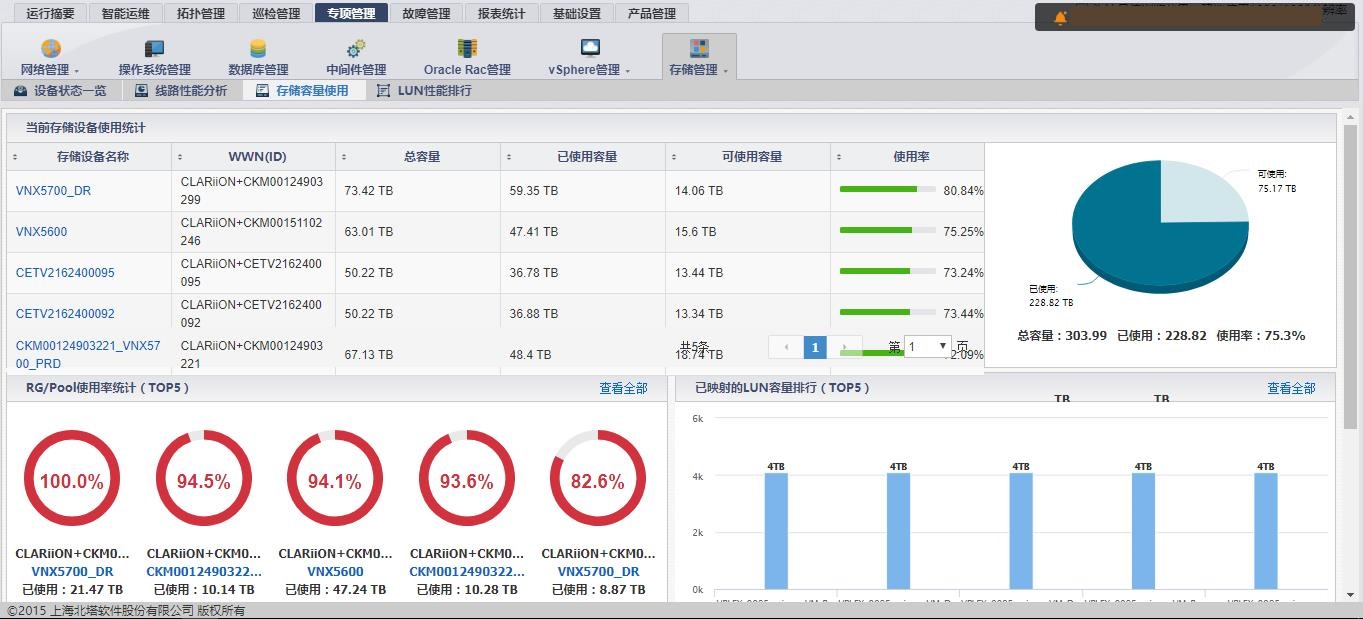Select the LUN性能排行 list icon
Screen dimensions: 1363x619
click(x=381, y=90)
